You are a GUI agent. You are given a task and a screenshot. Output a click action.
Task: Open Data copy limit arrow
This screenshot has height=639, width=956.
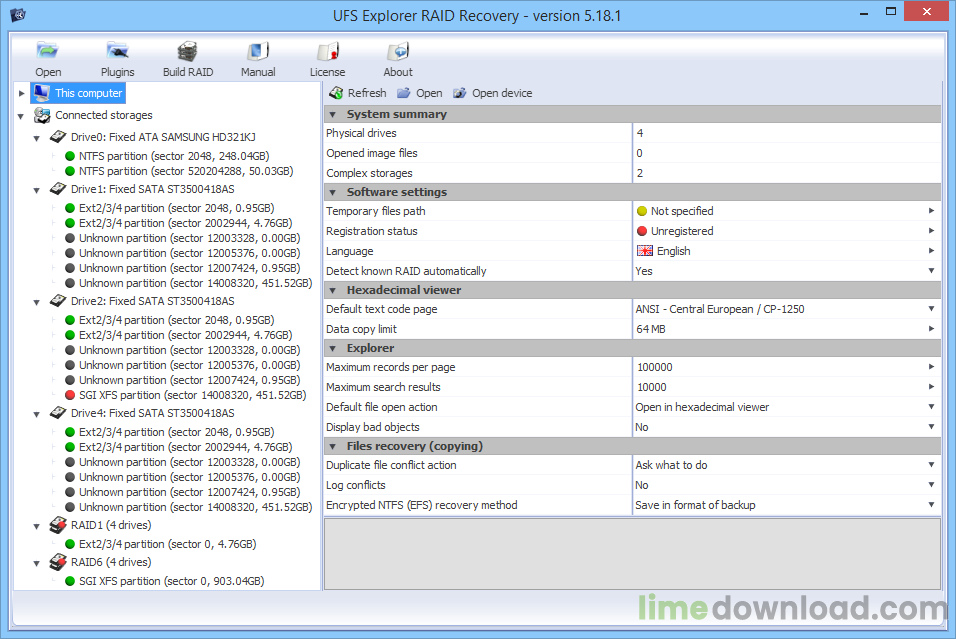pyautogui.click(x=931, y=329)
